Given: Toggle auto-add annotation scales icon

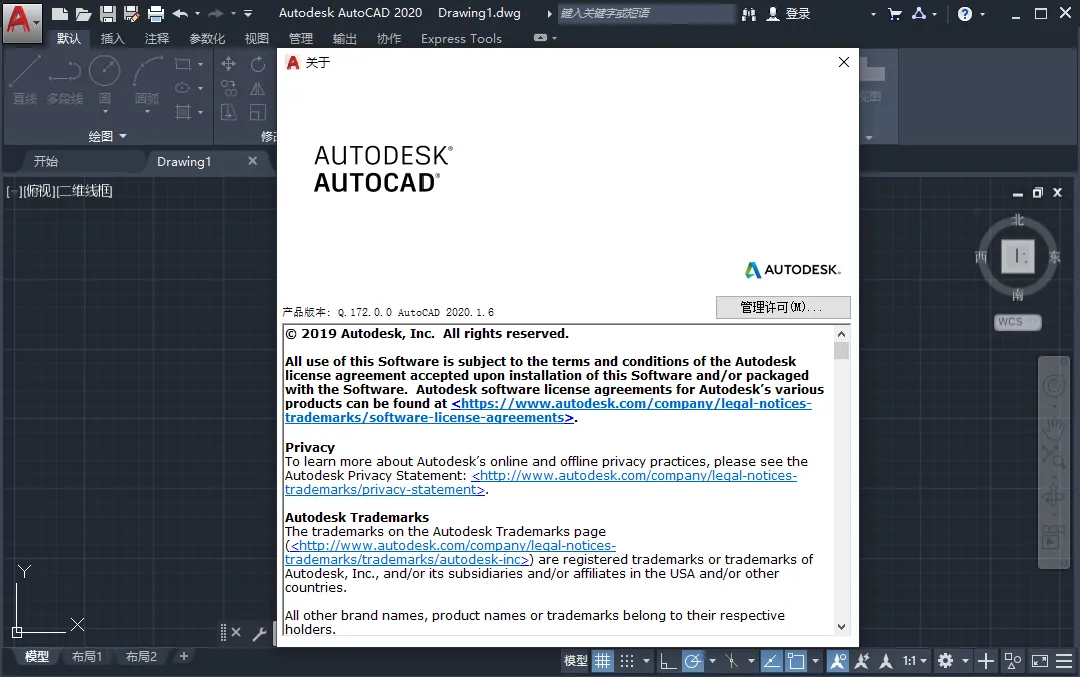Looking at the screenshot, I should (862, 661).
